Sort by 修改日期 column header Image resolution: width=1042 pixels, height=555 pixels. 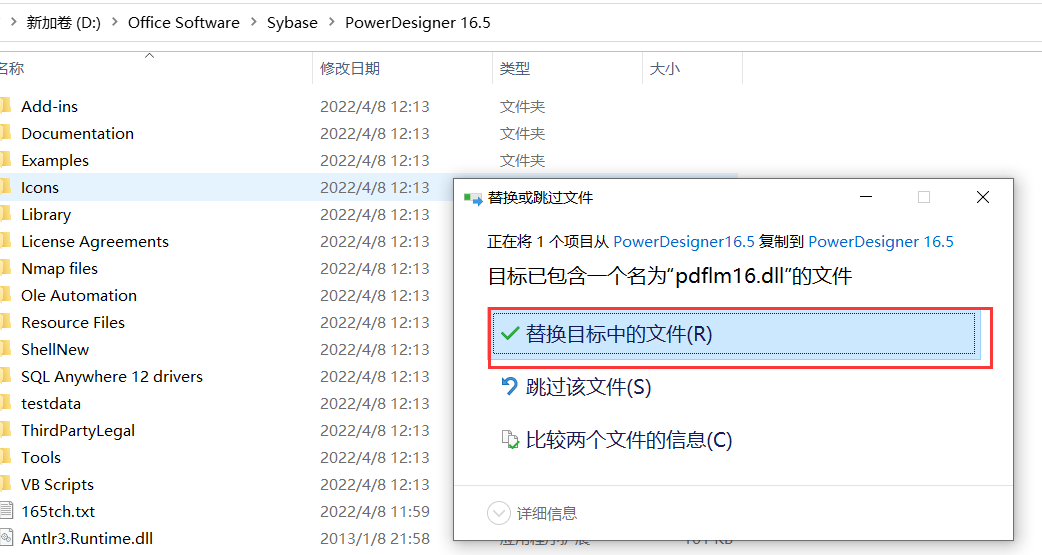tap(350, 68)
